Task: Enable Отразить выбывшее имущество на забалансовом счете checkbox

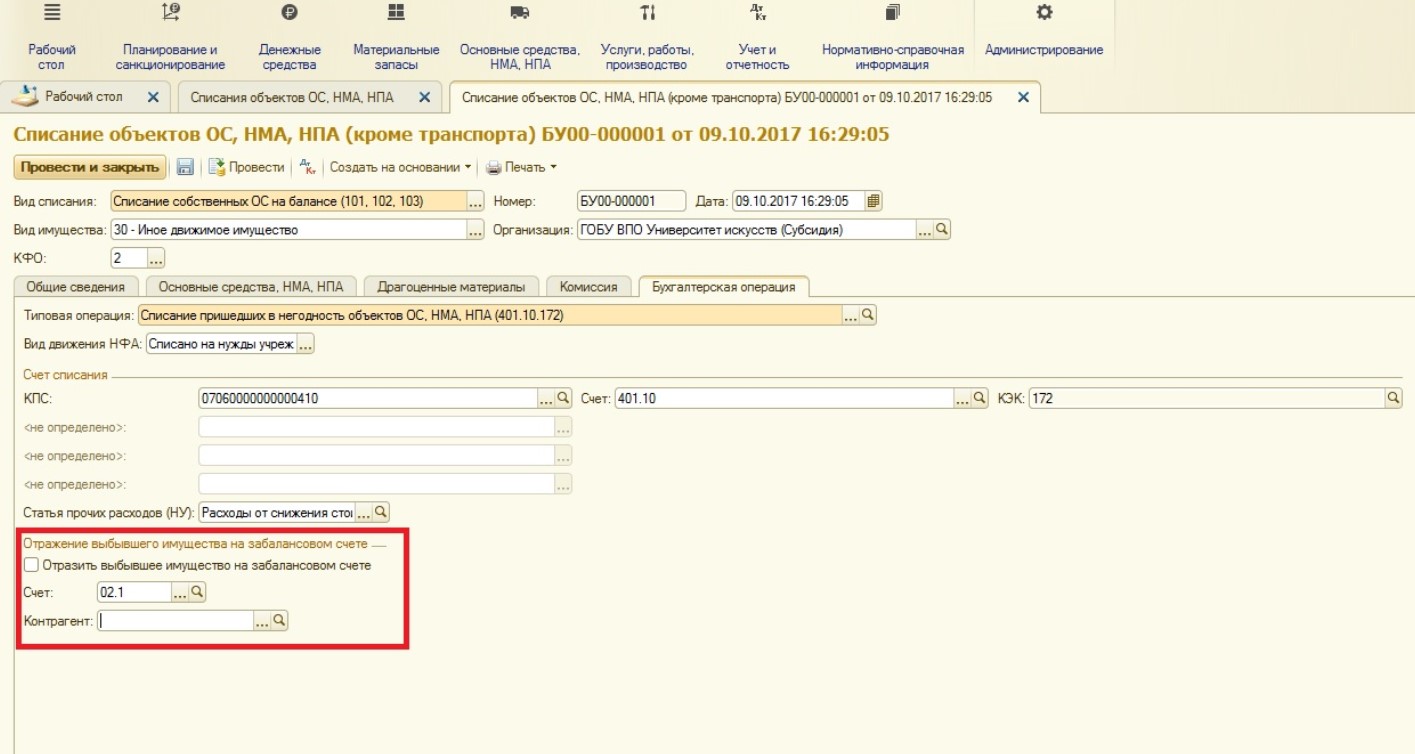Action: pos(31,565)
